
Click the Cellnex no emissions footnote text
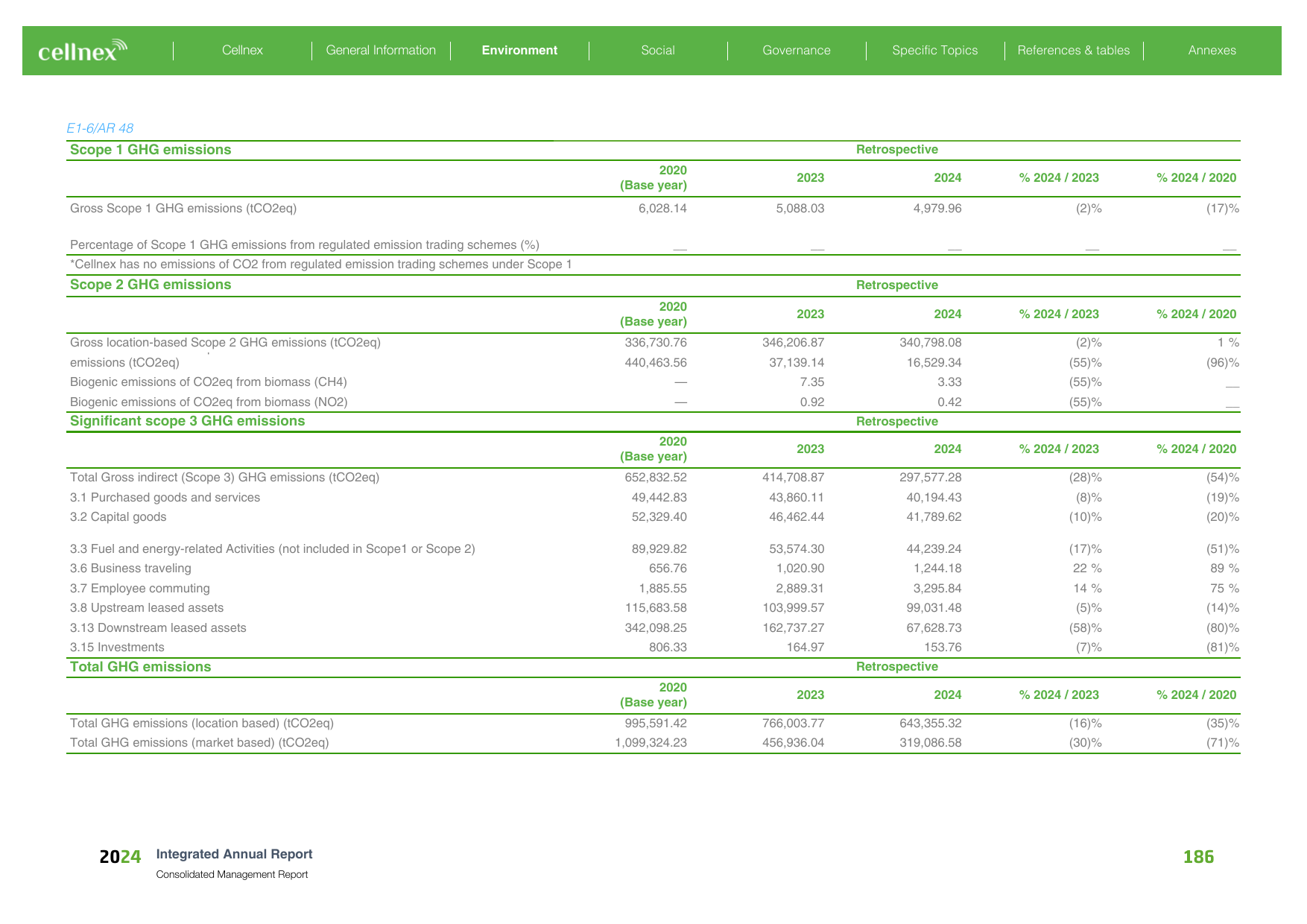(x=321, y=265)
